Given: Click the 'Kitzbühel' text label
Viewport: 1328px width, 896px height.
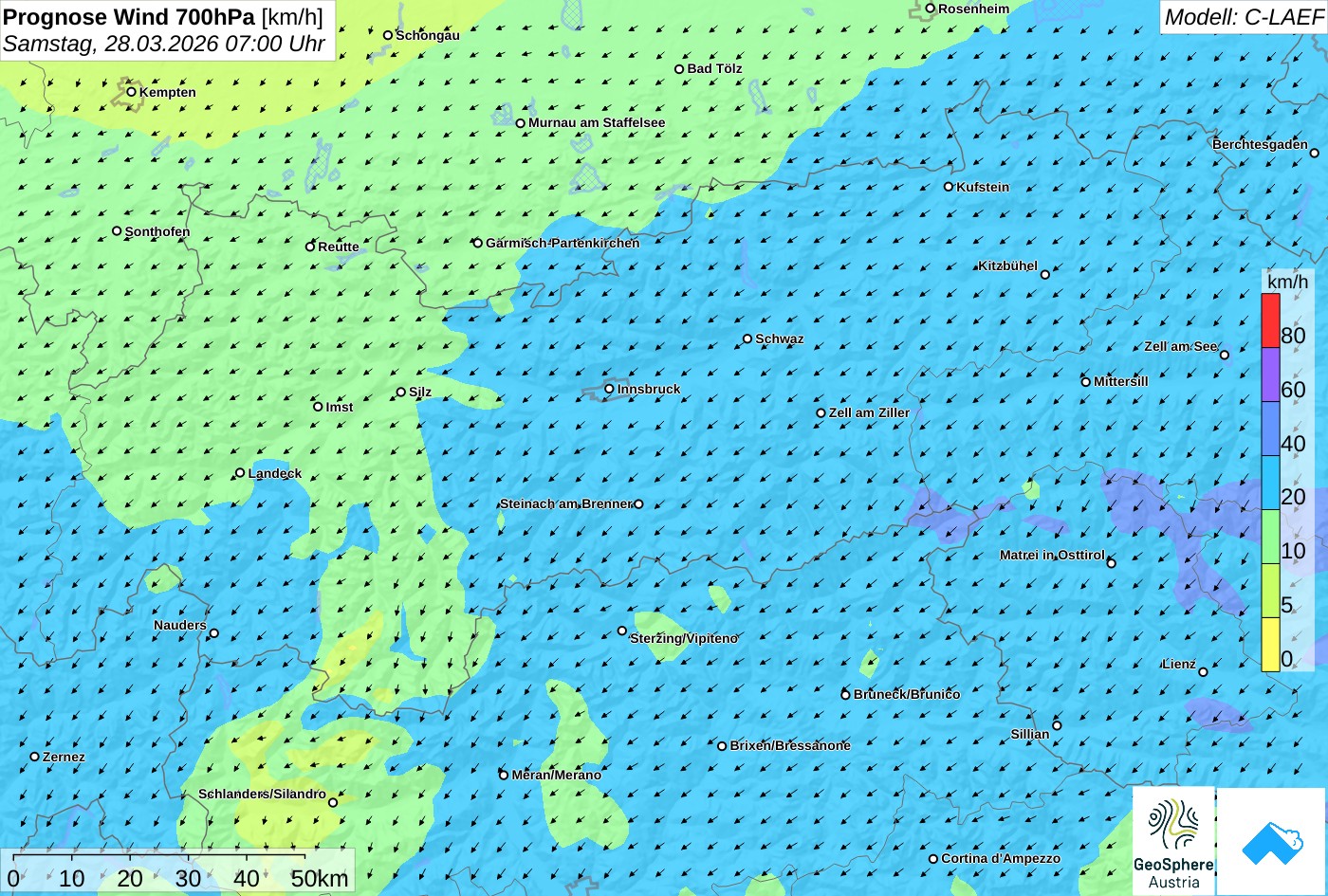Looking at the screenshot, I should click(x=1007, y=265).
